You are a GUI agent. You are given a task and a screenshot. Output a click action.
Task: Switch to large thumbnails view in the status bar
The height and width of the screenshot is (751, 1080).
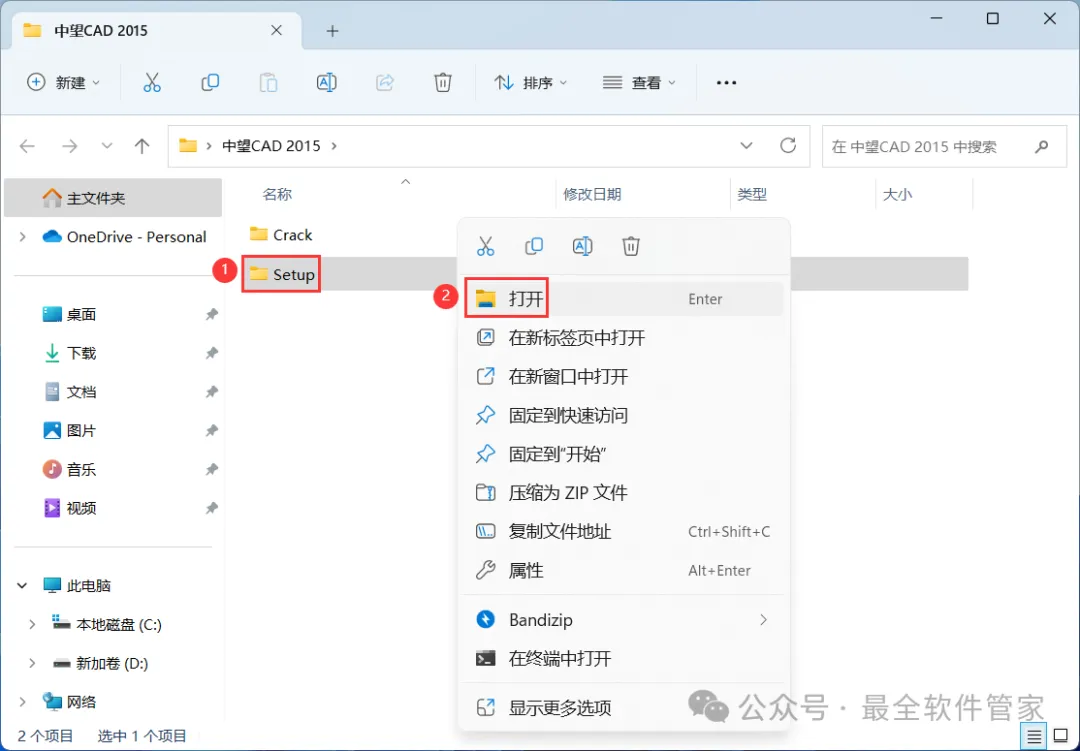coord(1061,737)
